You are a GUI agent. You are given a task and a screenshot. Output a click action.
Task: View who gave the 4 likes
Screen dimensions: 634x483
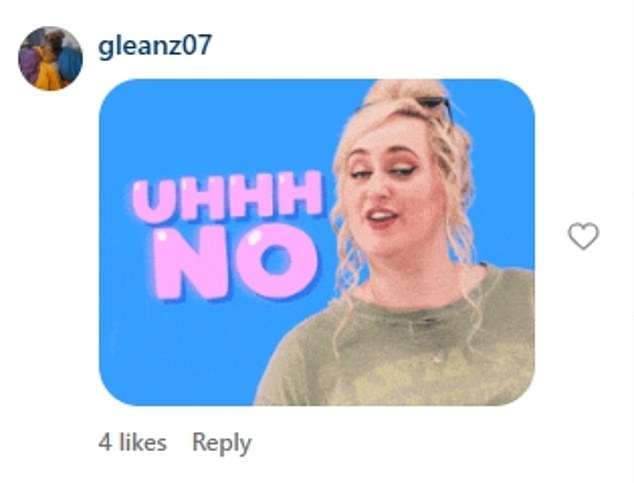pos(133,442)
